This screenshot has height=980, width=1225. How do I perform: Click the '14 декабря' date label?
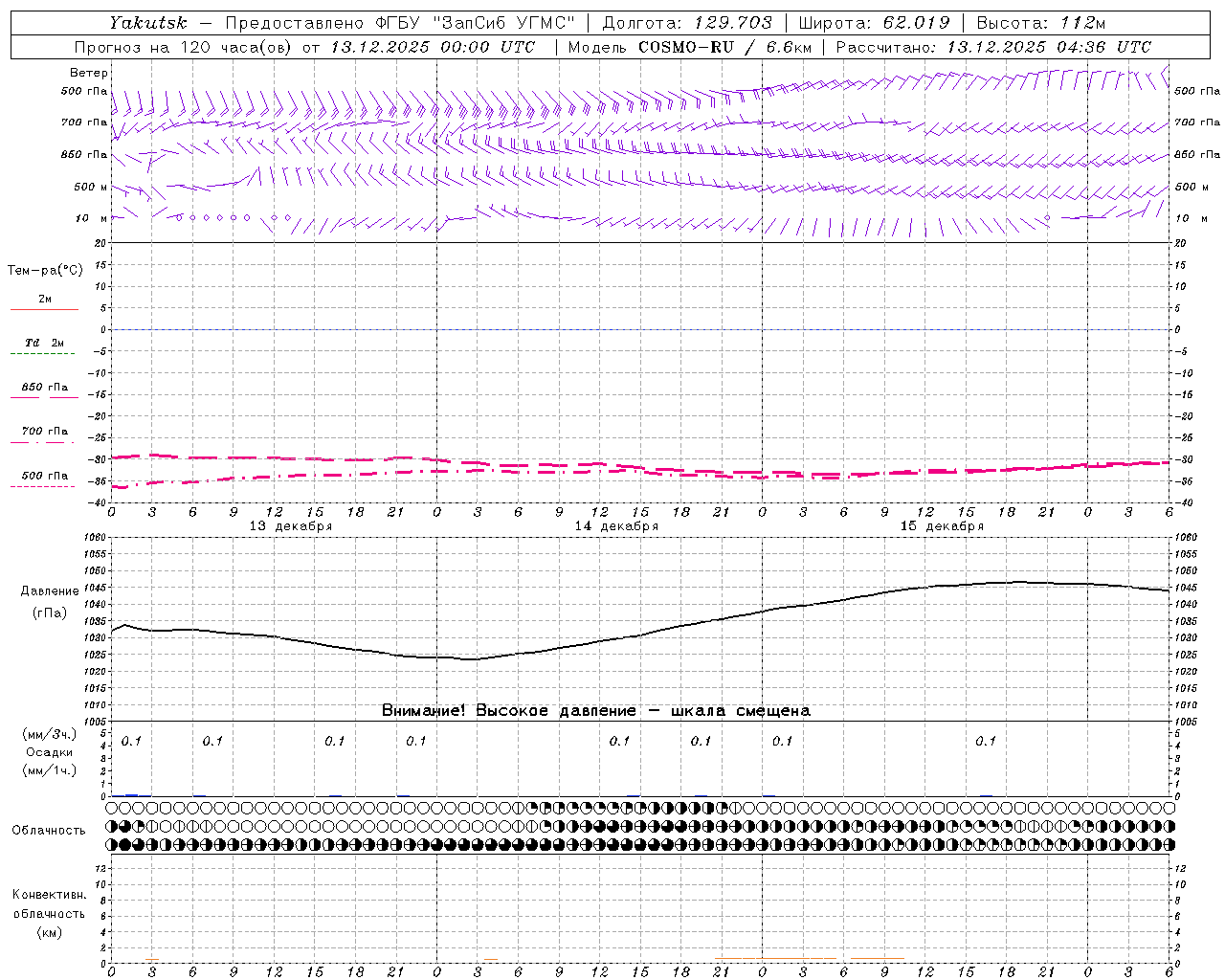coord(616,526)
